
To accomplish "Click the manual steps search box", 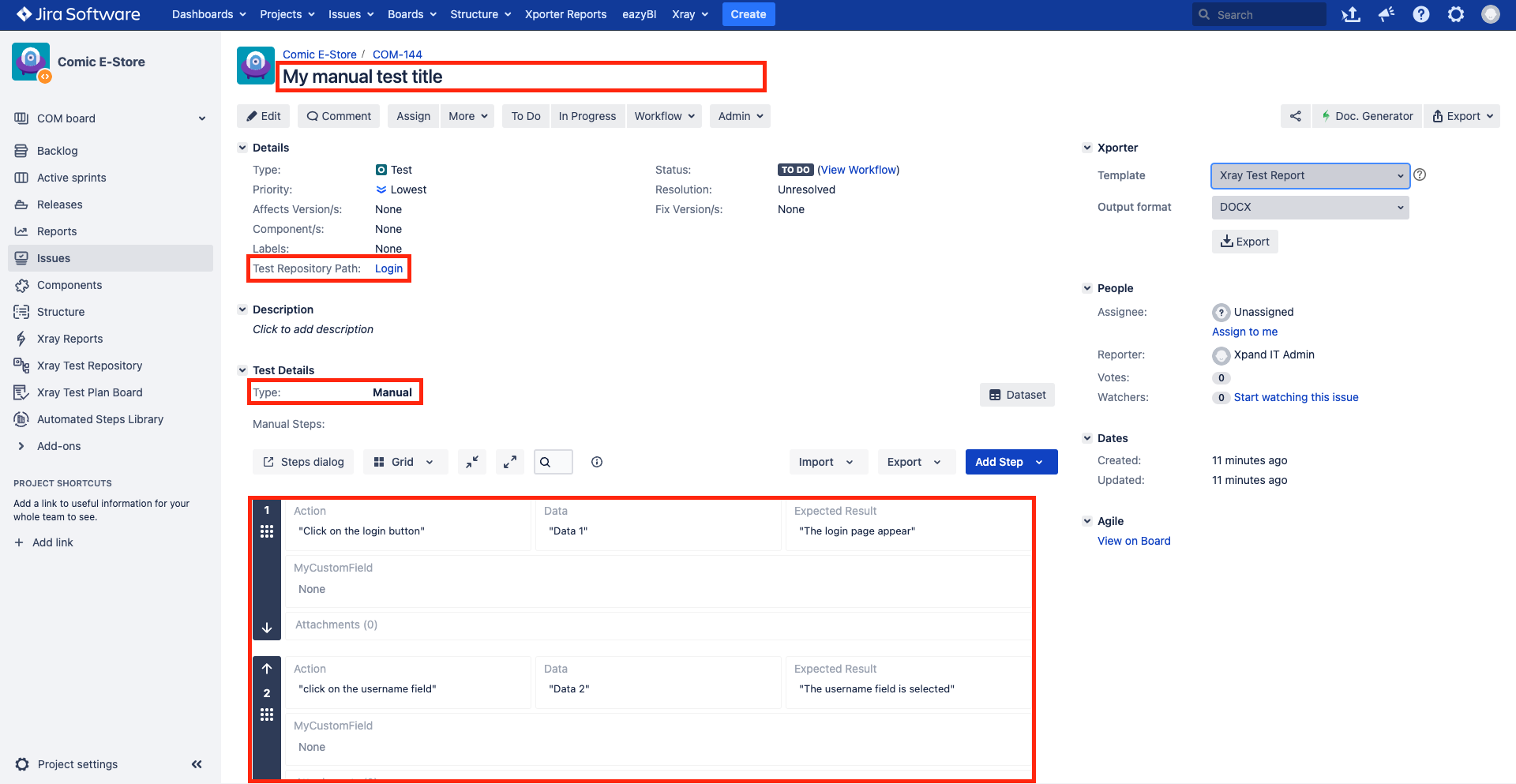I will click(553, 462).
